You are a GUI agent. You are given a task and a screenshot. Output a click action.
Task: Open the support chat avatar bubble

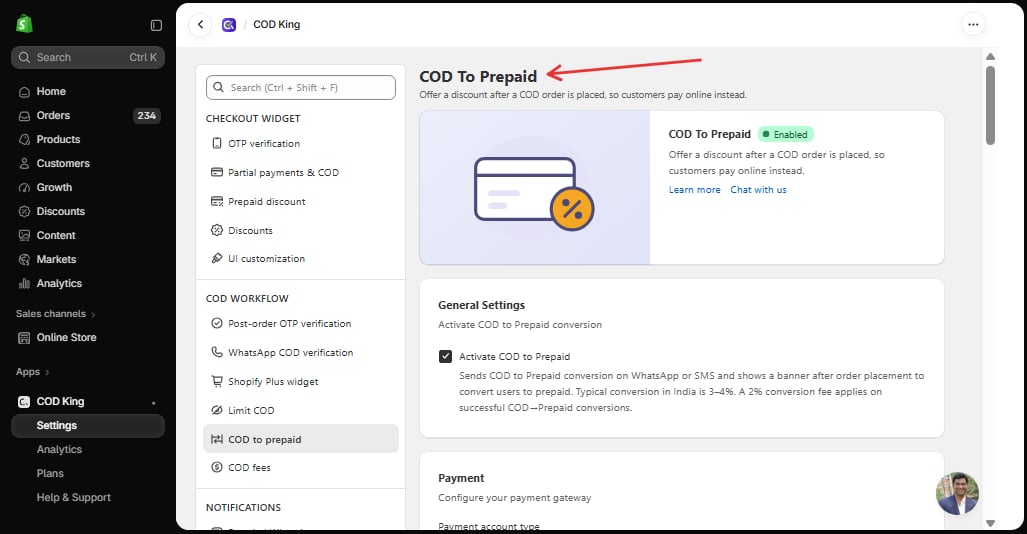click(x=957, y=493)
